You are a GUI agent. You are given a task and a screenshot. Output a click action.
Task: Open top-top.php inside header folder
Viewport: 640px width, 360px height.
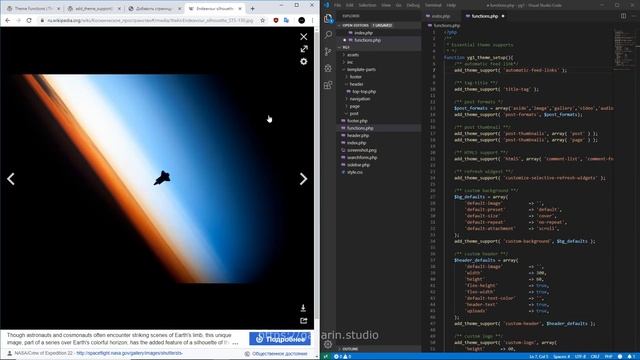click(364, 91)
